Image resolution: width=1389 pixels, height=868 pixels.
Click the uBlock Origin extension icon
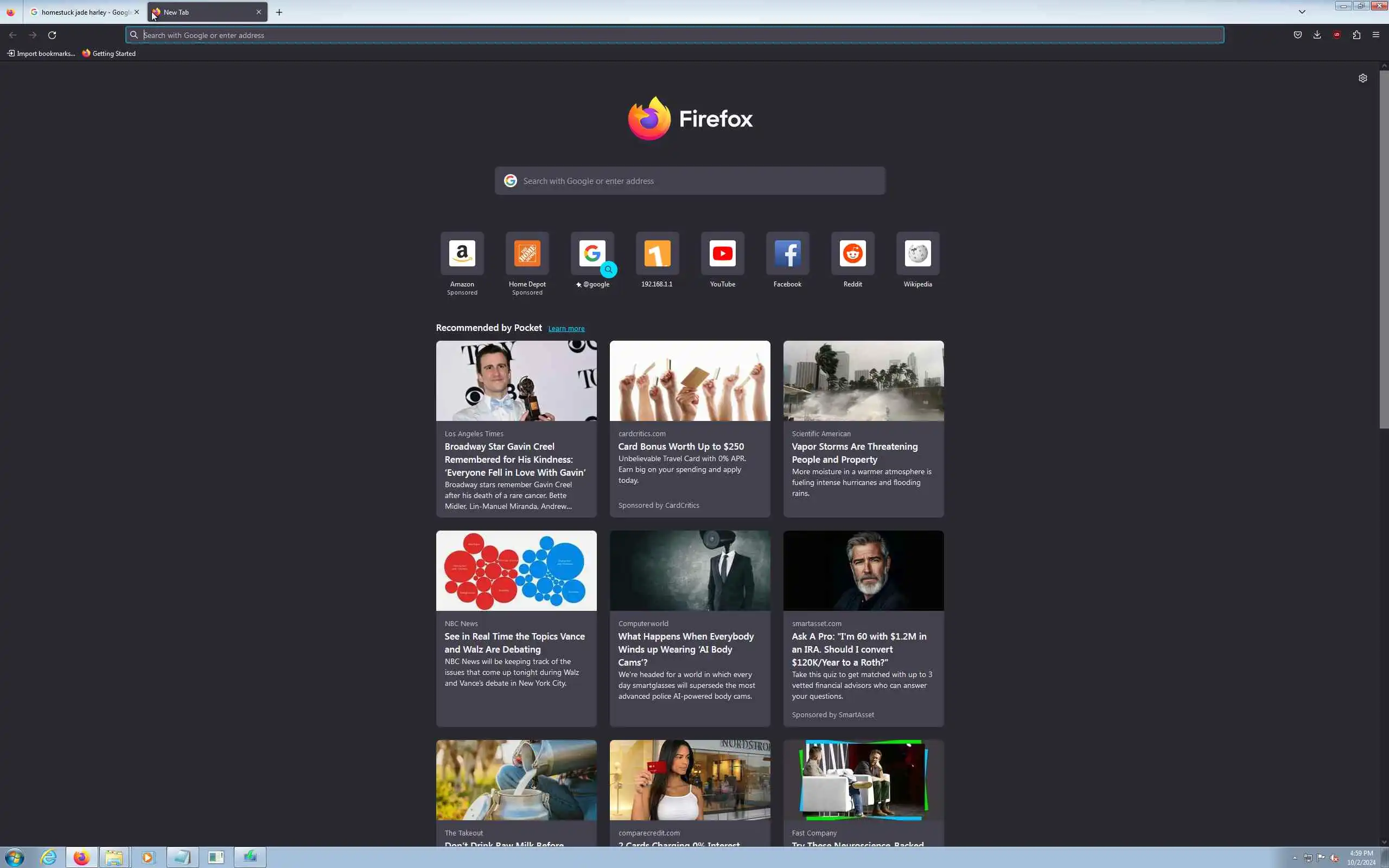(1337, 35)
